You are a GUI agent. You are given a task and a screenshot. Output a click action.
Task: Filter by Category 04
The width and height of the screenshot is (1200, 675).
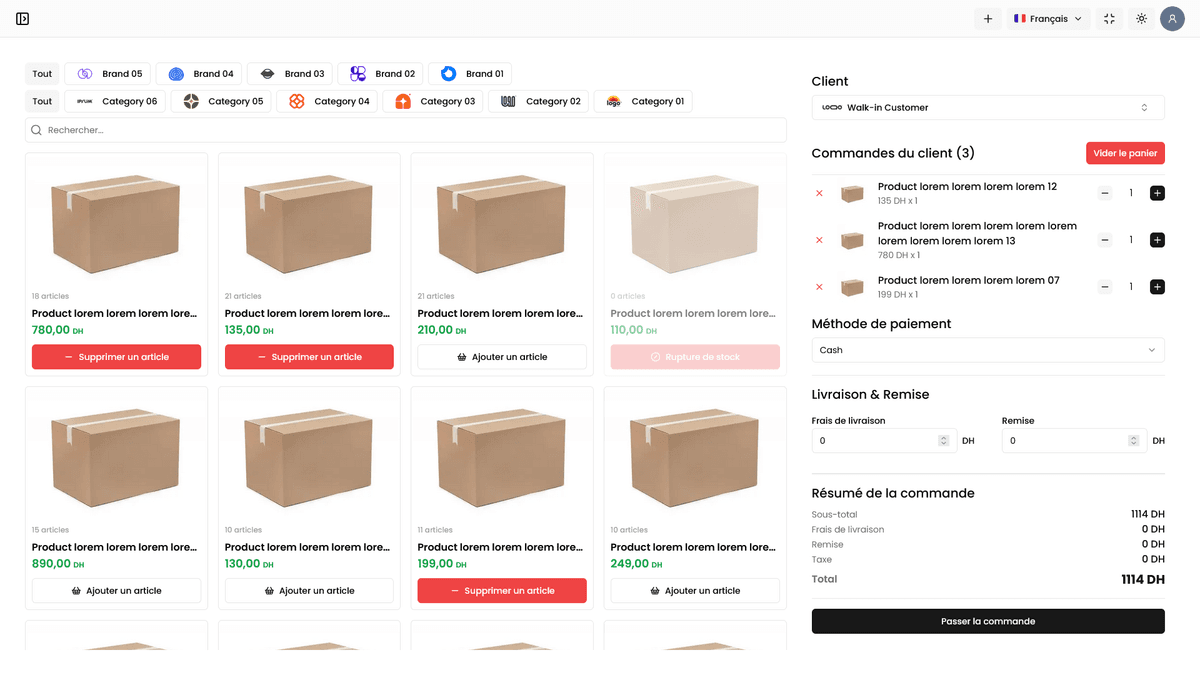point(327,101)
